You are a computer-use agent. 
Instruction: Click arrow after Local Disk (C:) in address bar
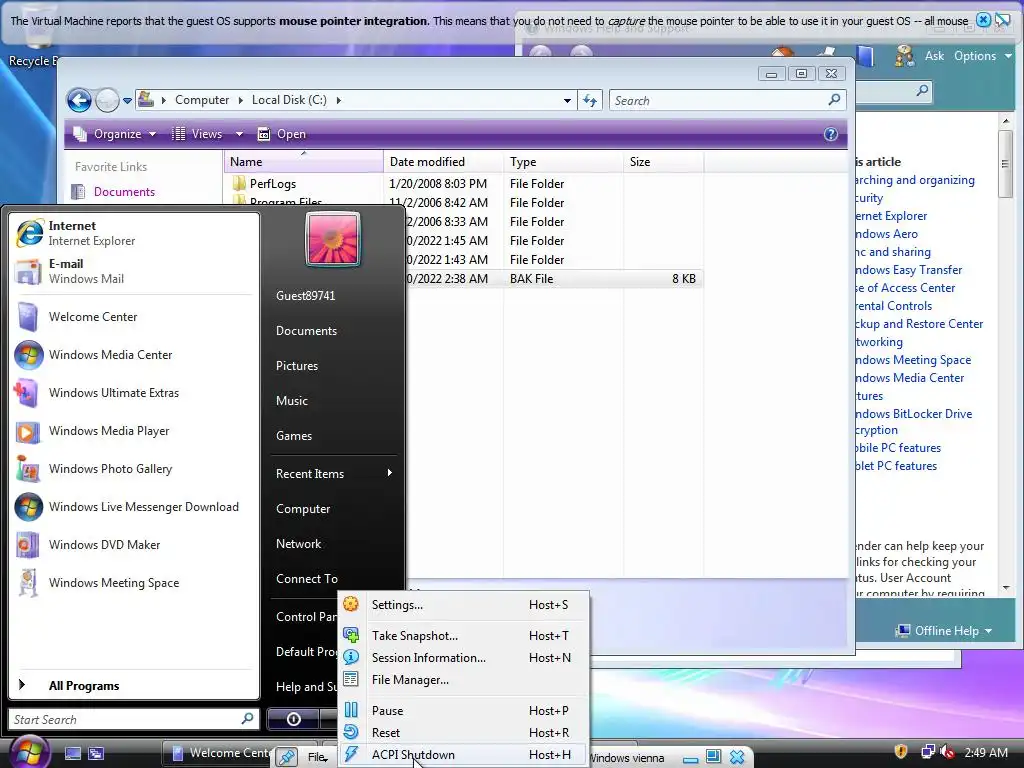(x=338, y=101)
